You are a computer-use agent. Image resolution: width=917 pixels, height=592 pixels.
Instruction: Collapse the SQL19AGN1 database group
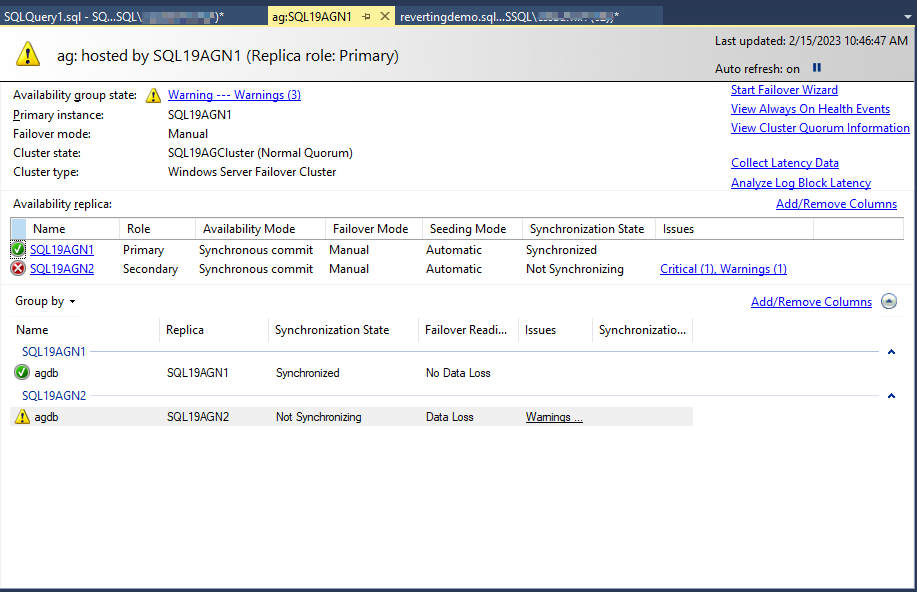pos(891,352)
